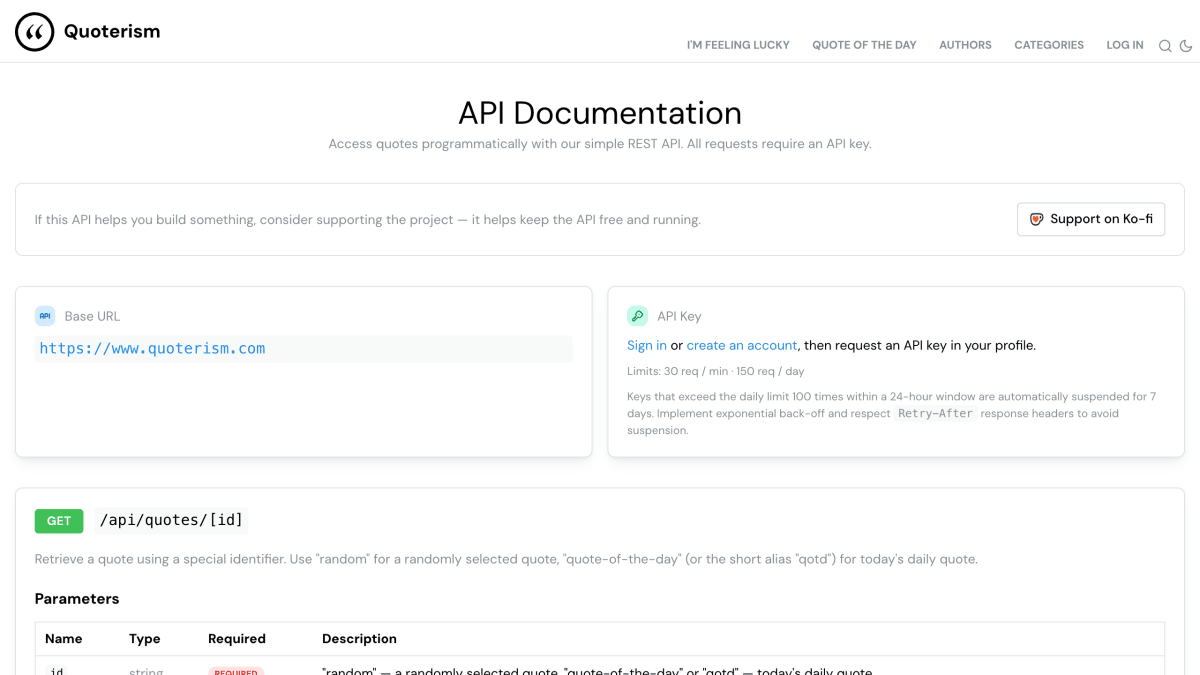Click the /api/quotes/[id] endpoint path
The height and width of the screenshot is (675, 1200).
click(x=171, y=520)
